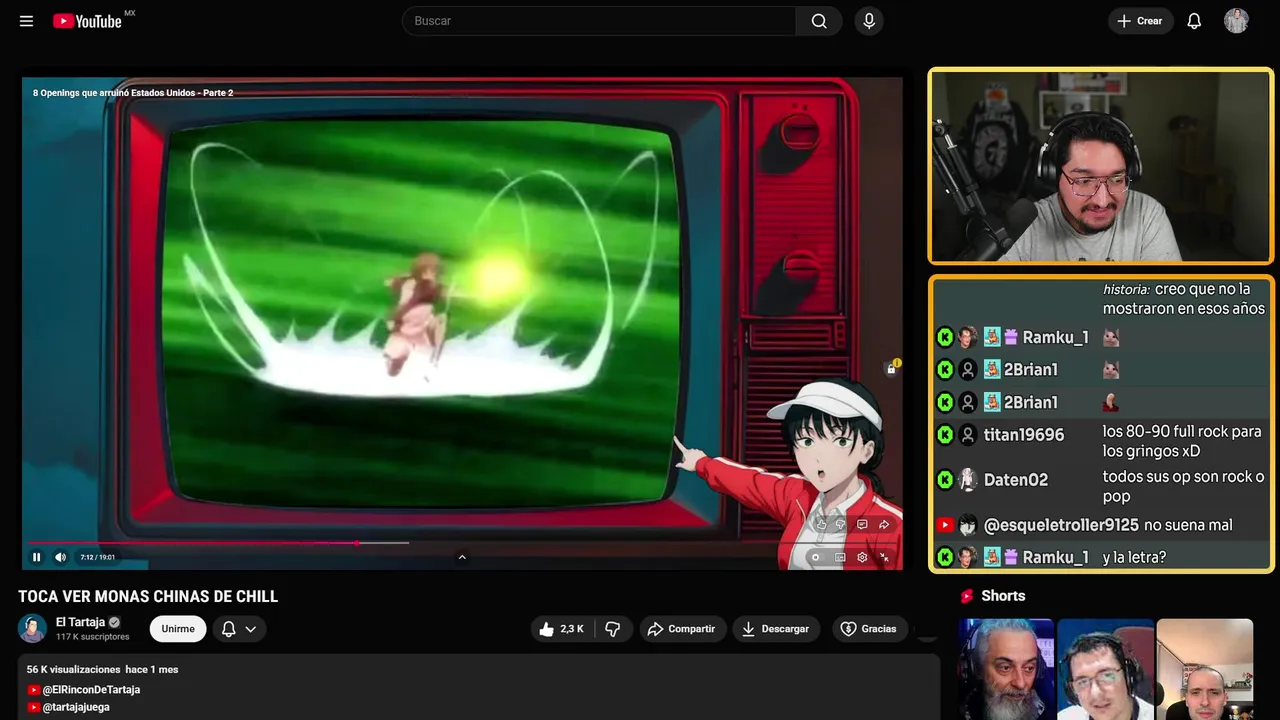This screenshot has height=720, width=1280.
Task: Click username @esqueletroller9125 in chat
Action: click(1061, 525)
